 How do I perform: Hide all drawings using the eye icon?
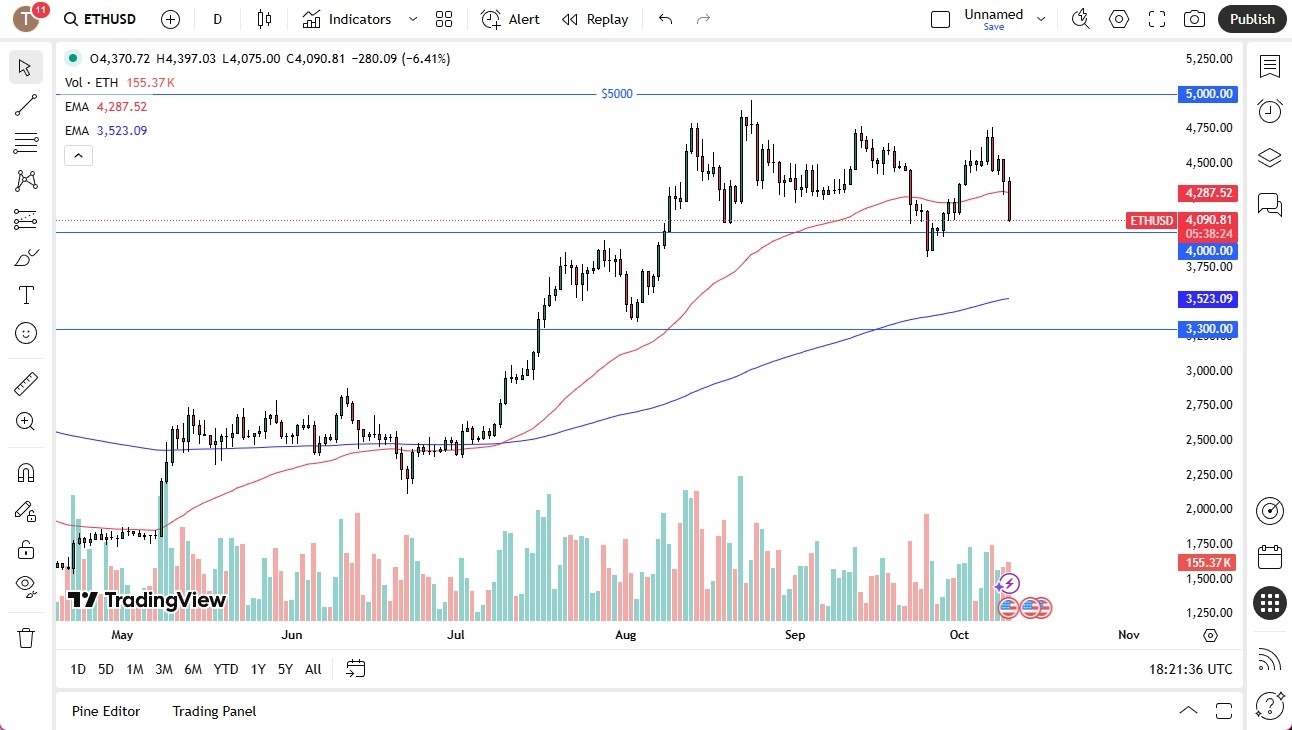coord(26,587)
